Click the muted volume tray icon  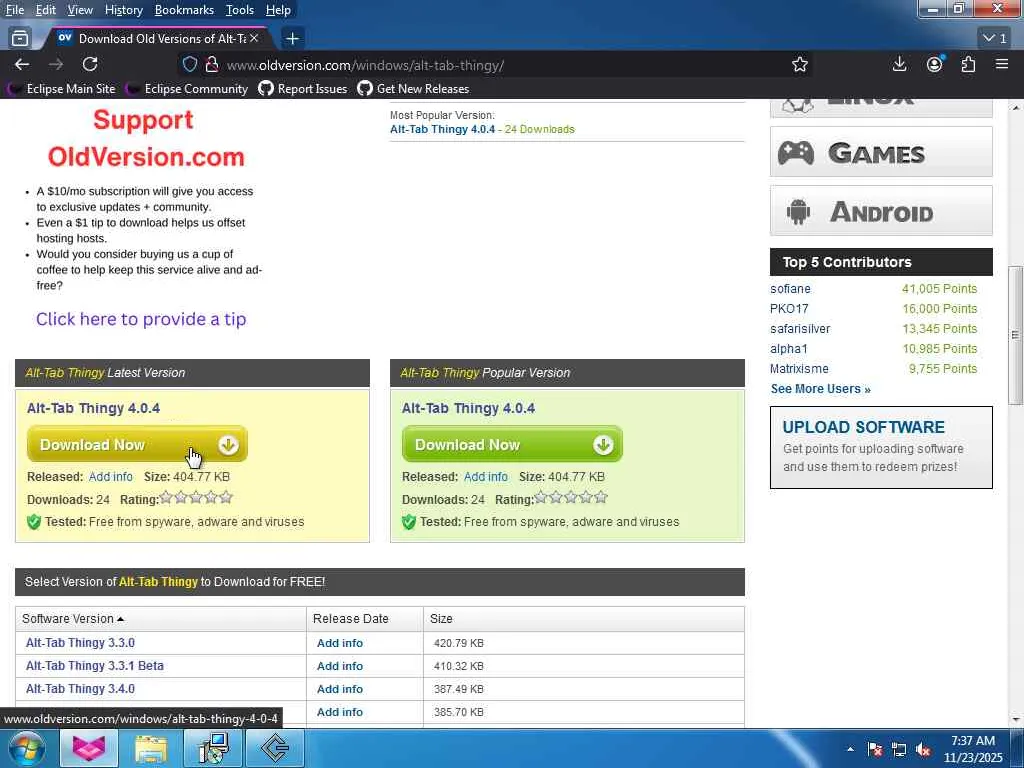point(923,750)
